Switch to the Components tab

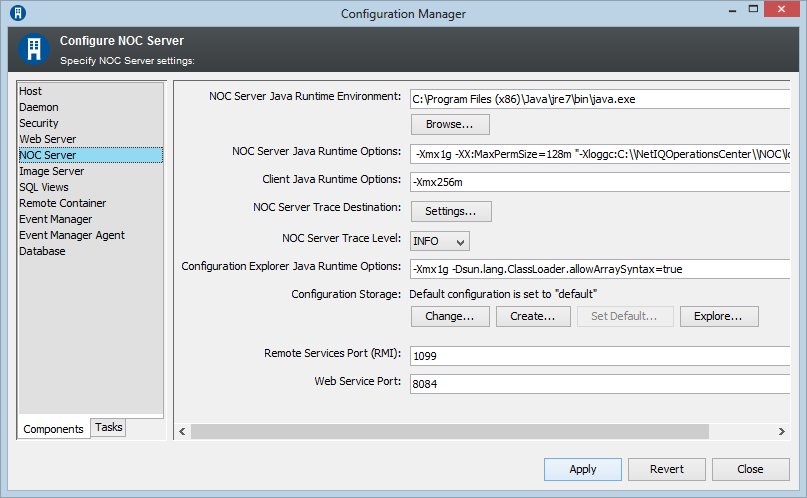click(54, 429)
